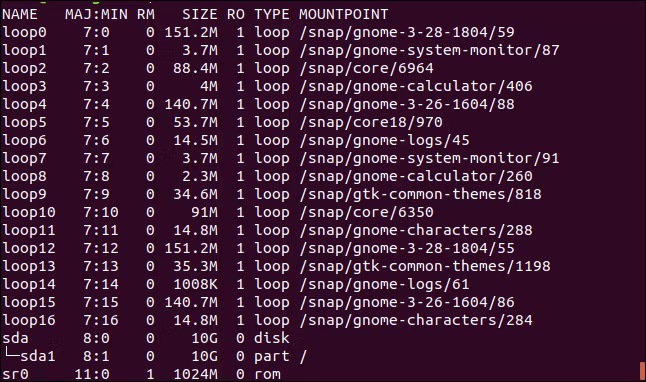Click the /snap/core18/970 mountpoint
This screenshot has width=646, height=382.
(x=371, y=122)
